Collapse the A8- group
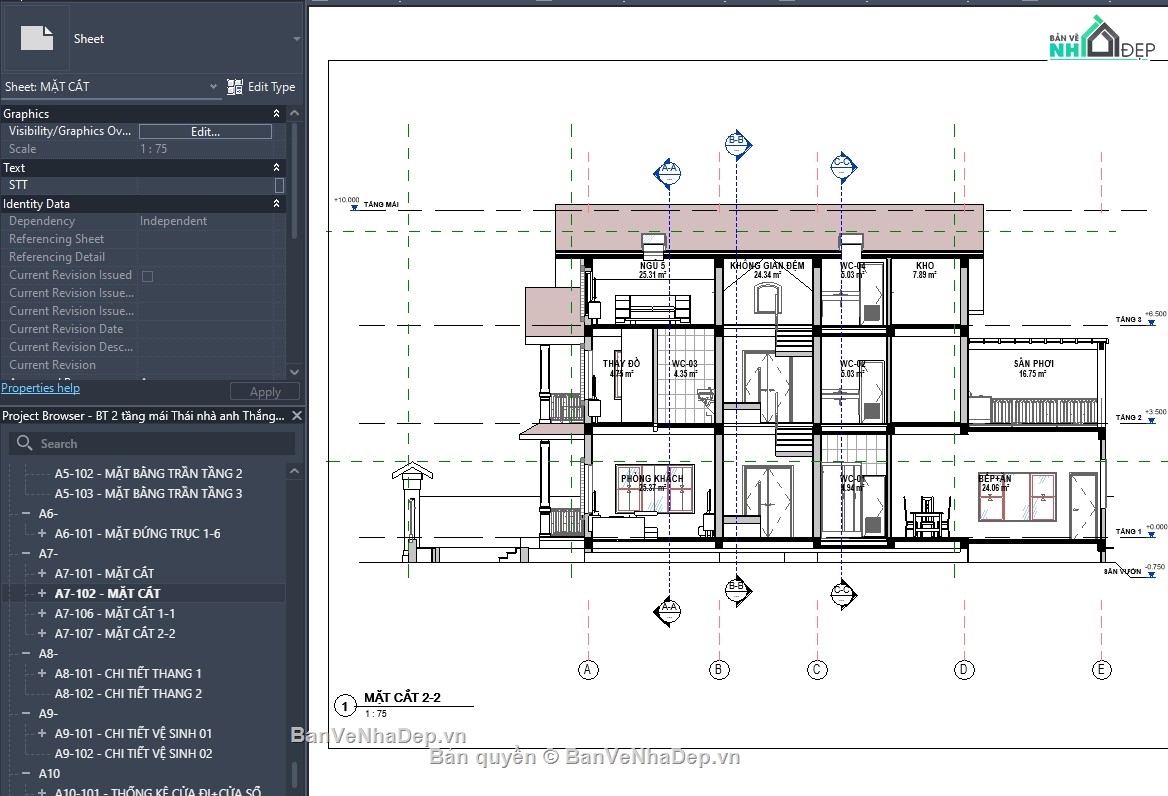 point(26,653)
